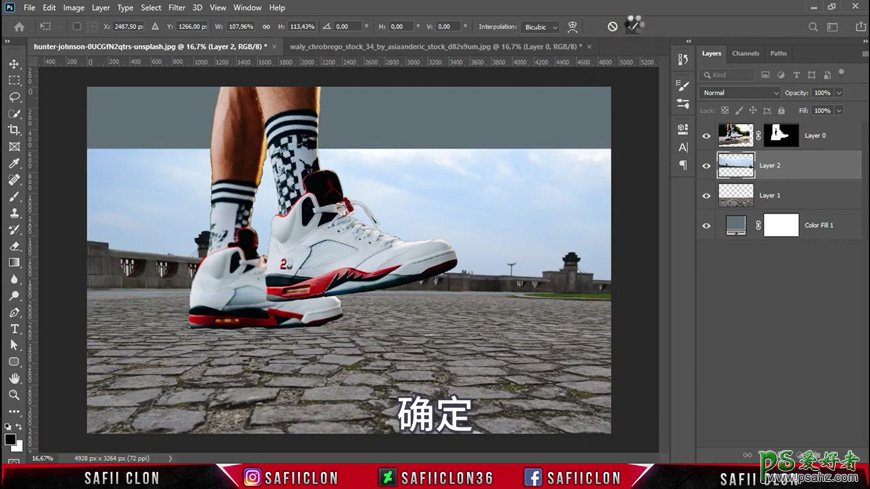Click the W scale percentage field
The image size is (870, 489).
pos(241,27)
